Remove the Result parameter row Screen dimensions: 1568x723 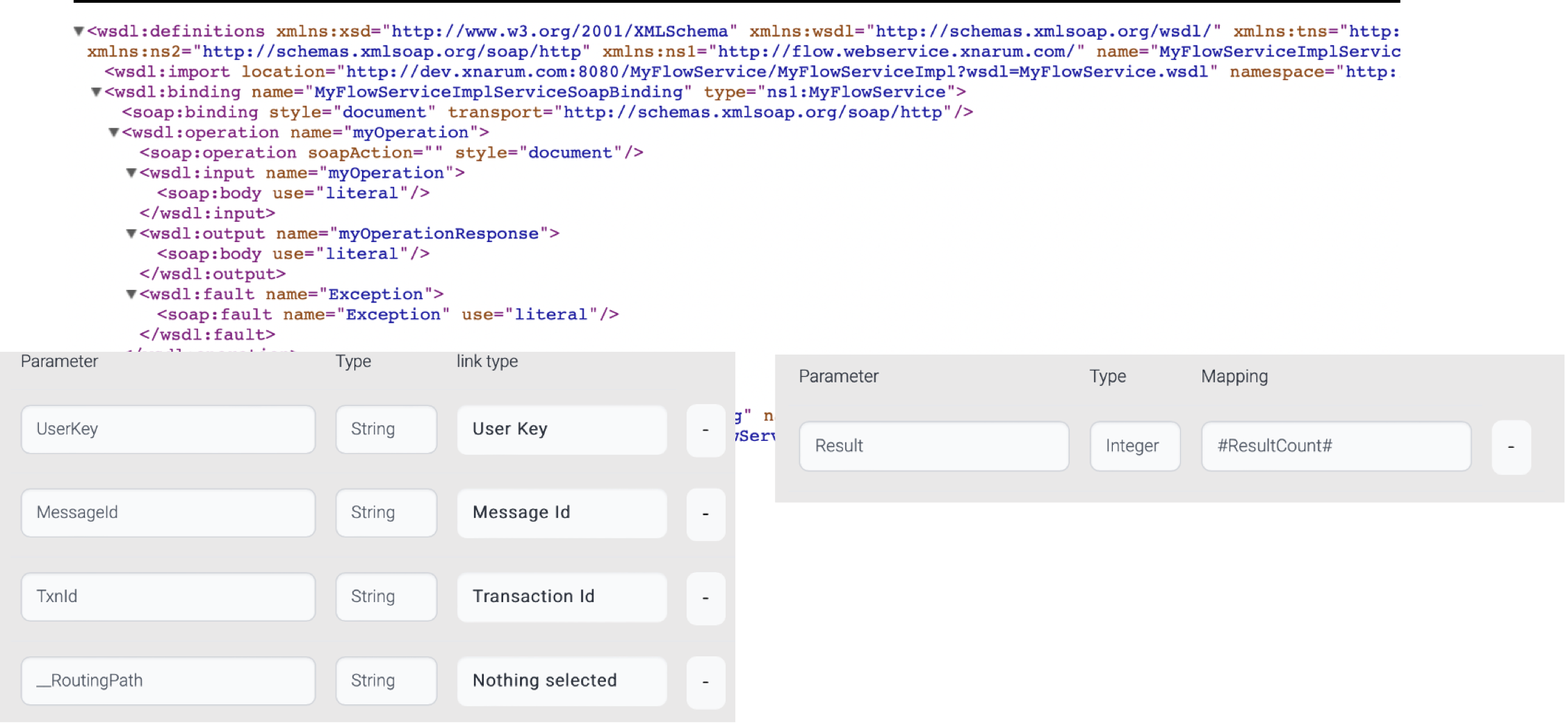coord(1511,447)
